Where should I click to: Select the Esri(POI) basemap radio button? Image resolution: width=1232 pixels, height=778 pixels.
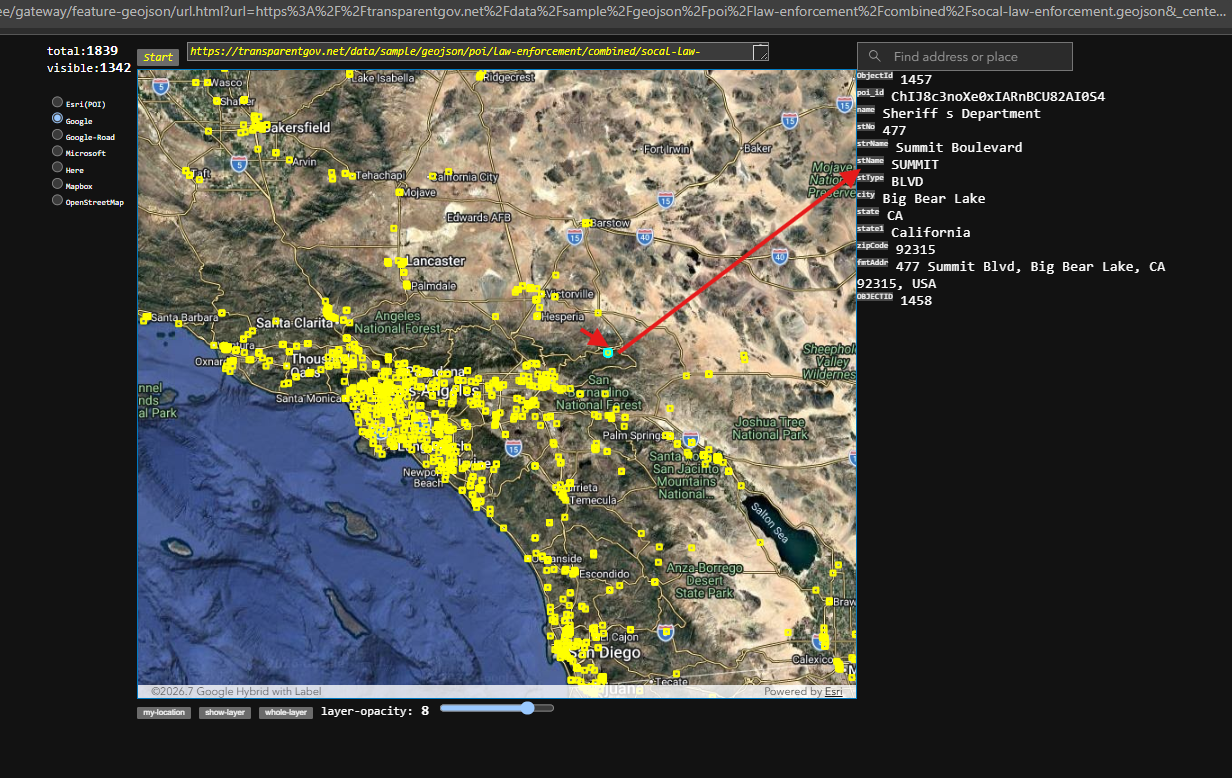[57, 102]
